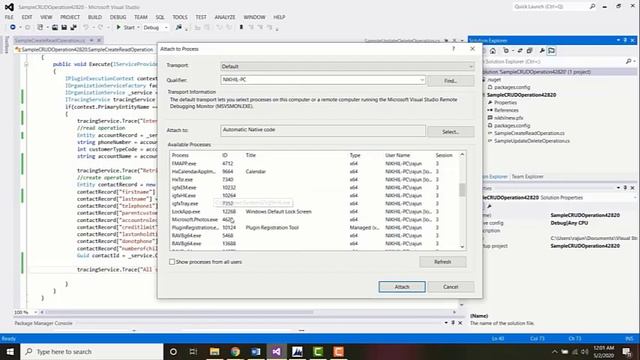Click the process list scroll down arrow
Screen dimensions: 640x360
coord(462,247)
